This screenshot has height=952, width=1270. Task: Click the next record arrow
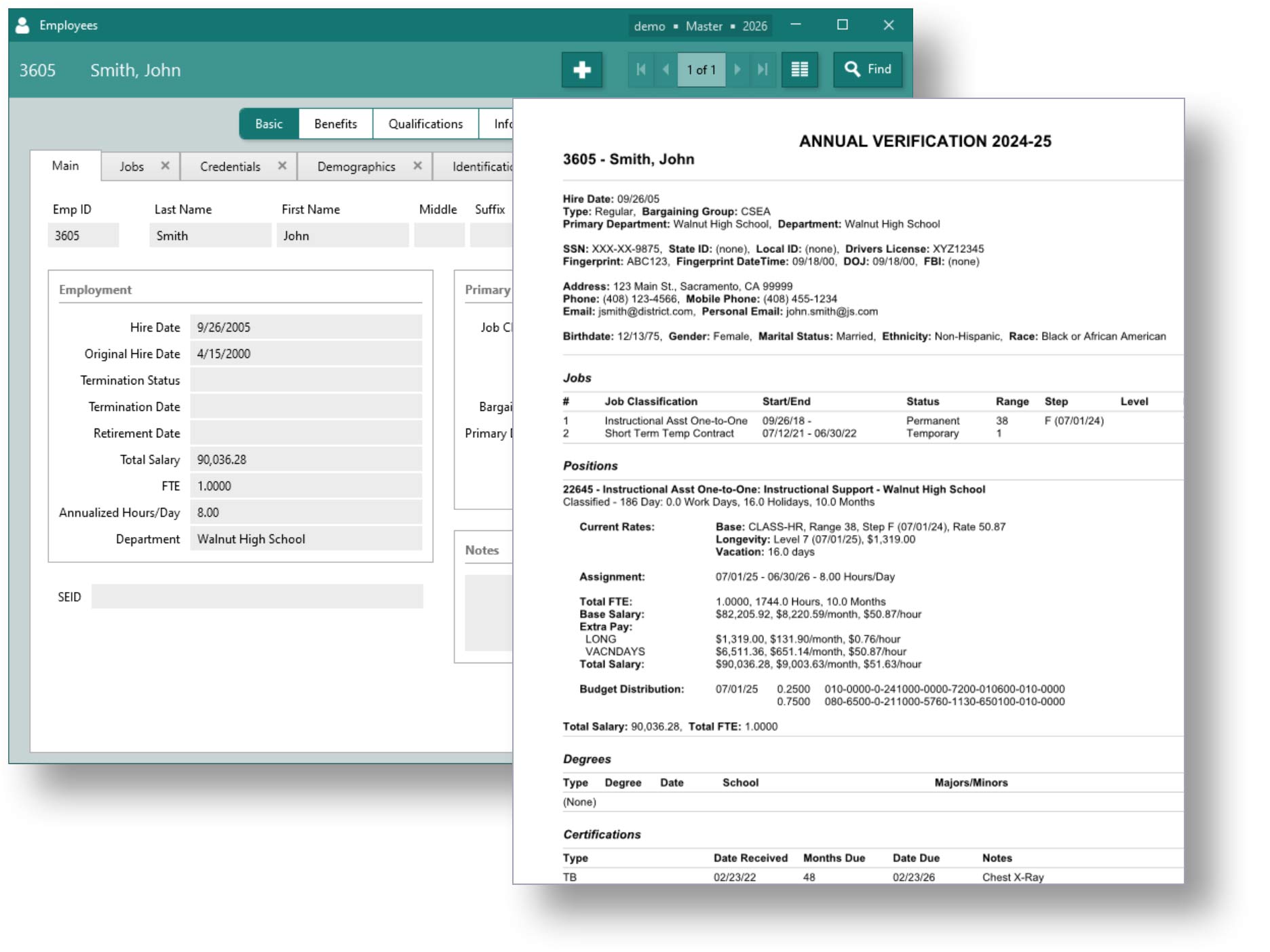pyautogui.click(x=737, y=70)
